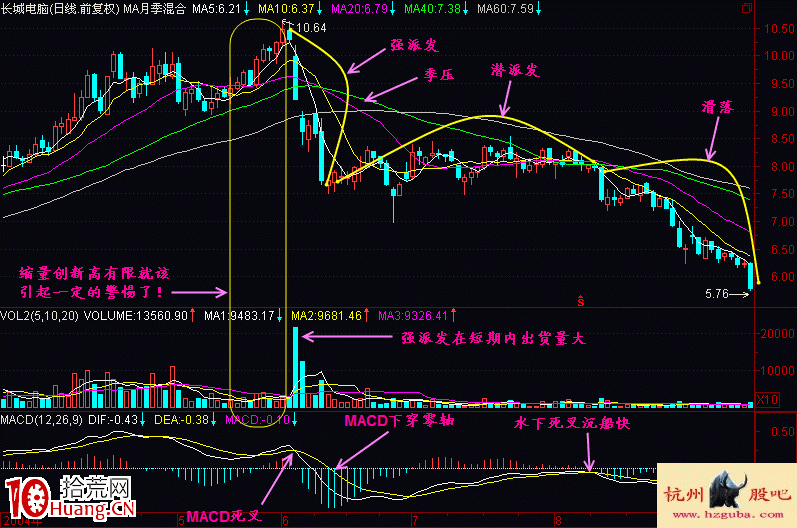
Task: Click the VOL2(5,10,20) indicator name
Action: pos(40,316)
